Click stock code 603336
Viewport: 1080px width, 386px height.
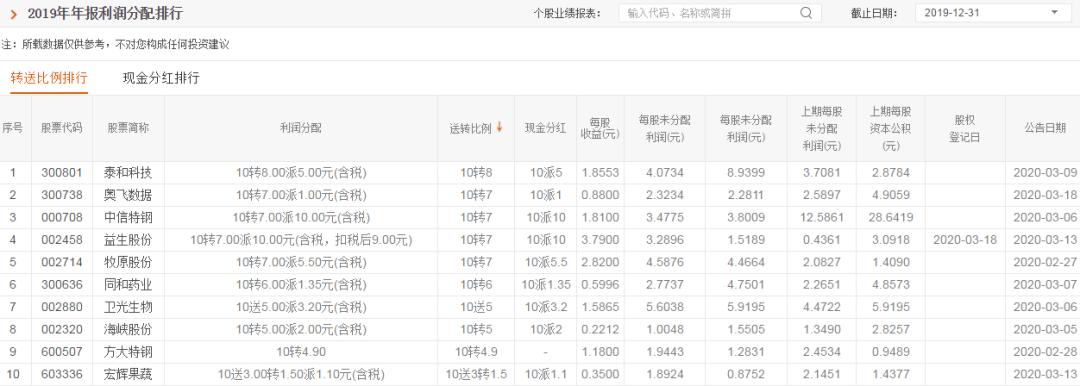[62, 374]
